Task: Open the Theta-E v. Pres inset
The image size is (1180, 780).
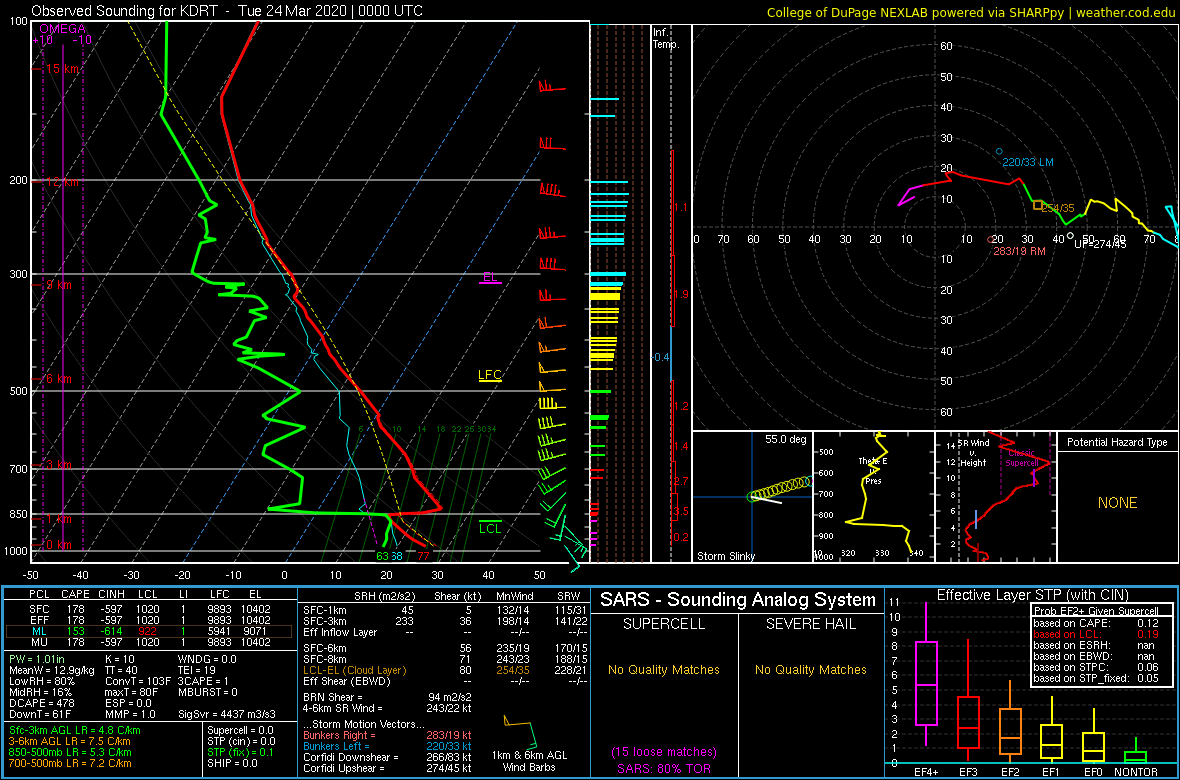Action: pos(872,497)
